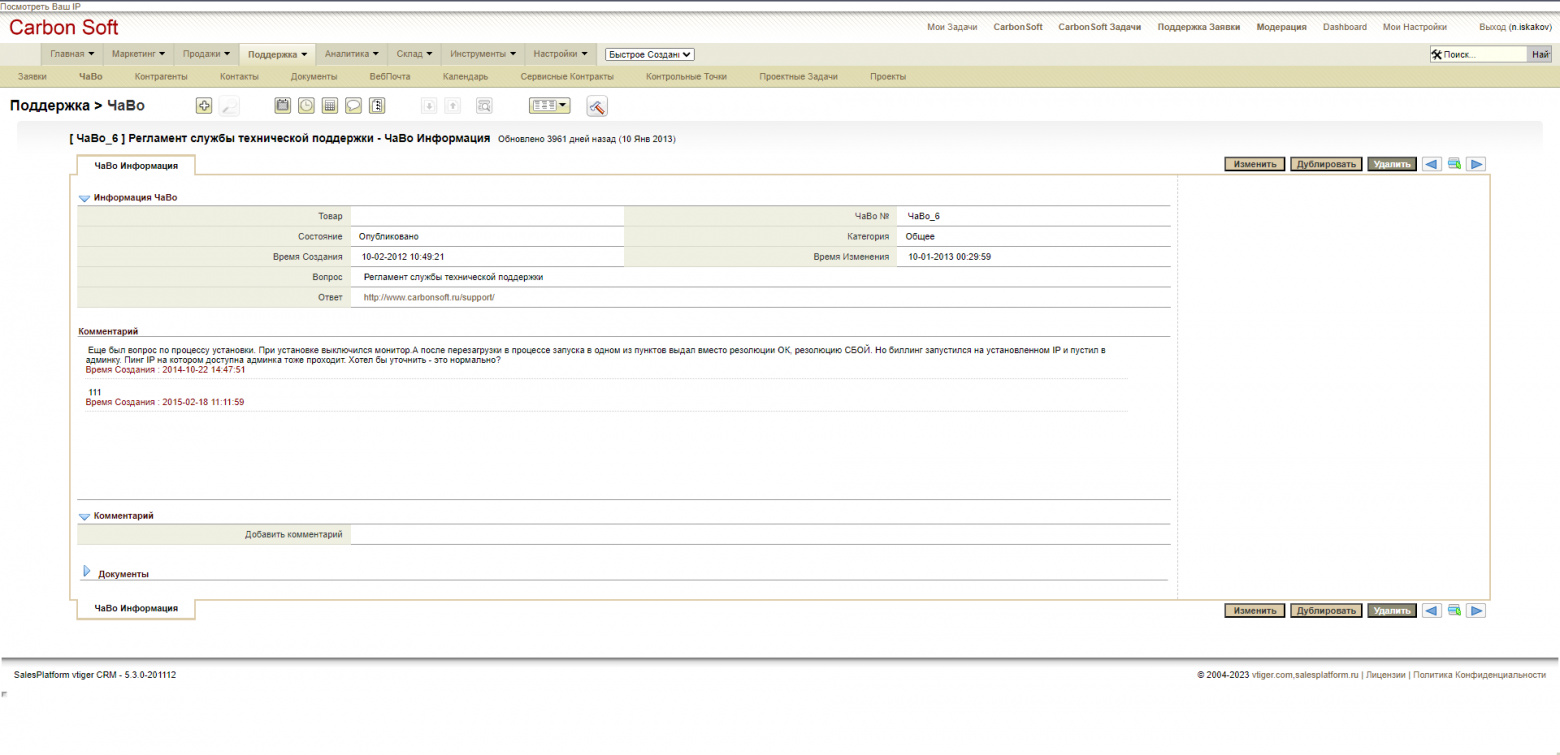Click the create new FAQ plus icon
Screen dimensions: 1560x755
[204, 105]
